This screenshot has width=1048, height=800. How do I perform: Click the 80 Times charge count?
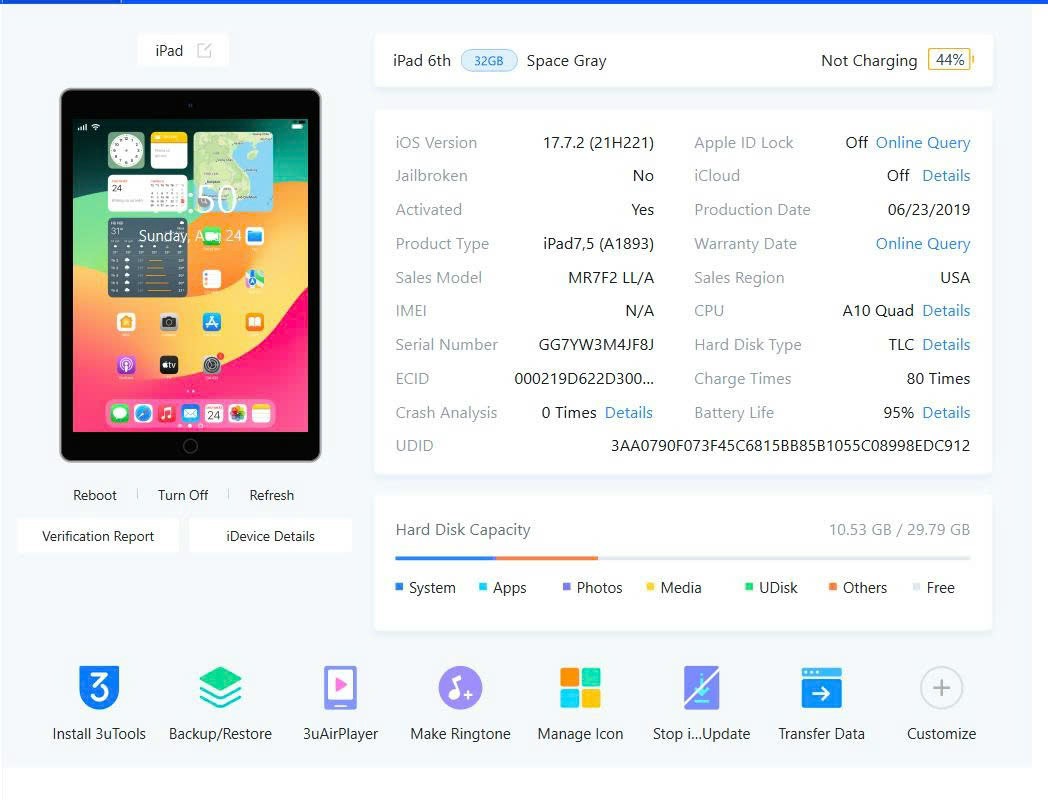938,379
